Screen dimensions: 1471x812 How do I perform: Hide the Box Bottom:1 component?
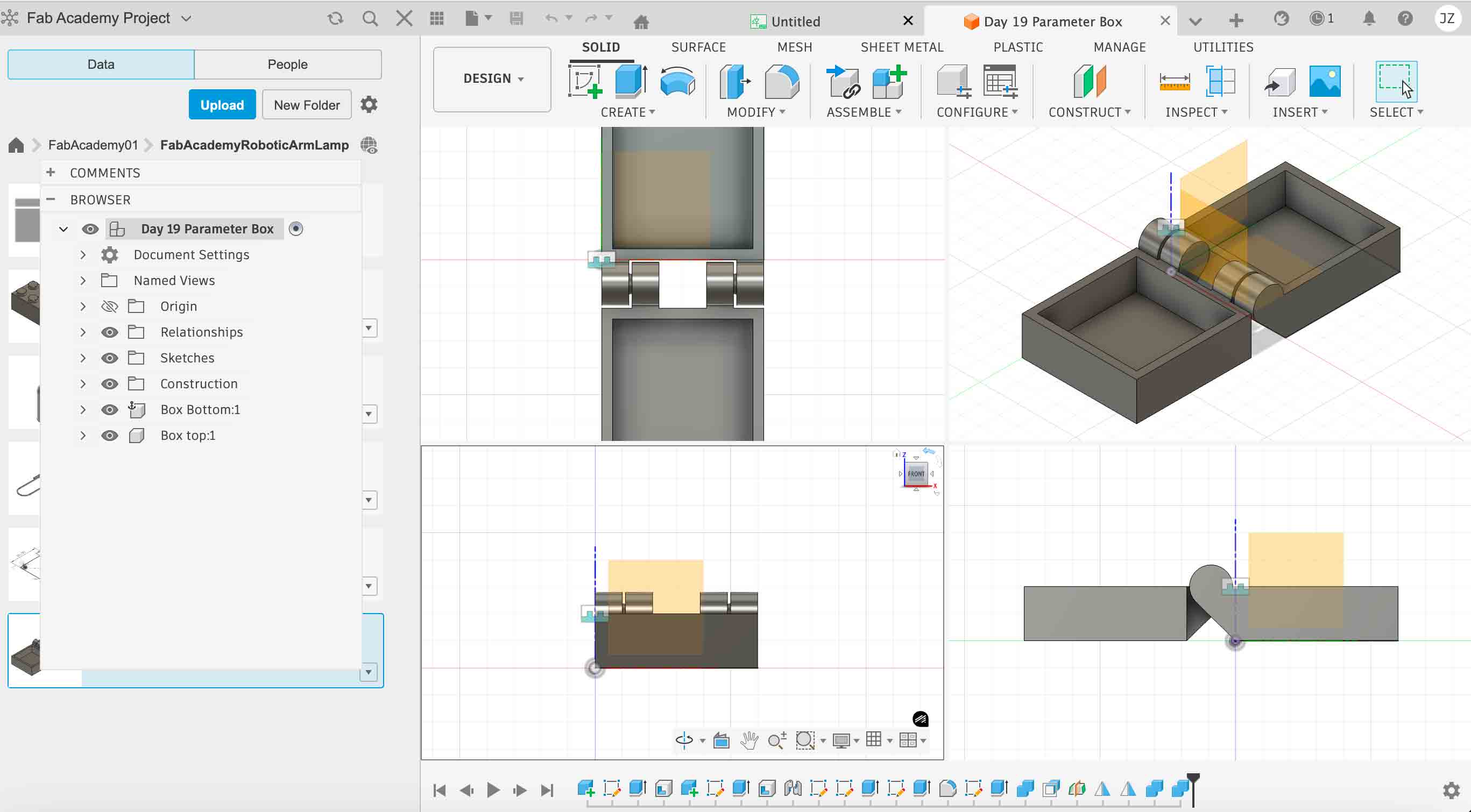tap(110, 409)
